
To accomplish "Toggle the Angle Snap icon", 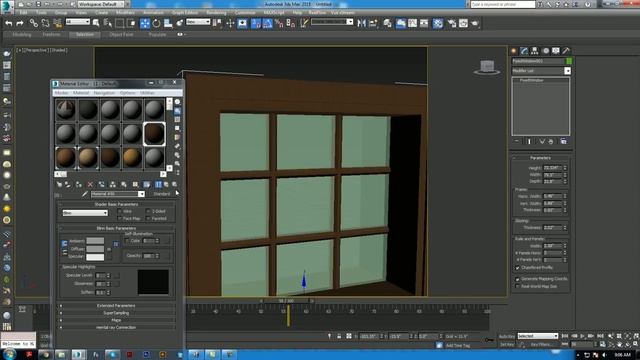I will click(267, 23).
